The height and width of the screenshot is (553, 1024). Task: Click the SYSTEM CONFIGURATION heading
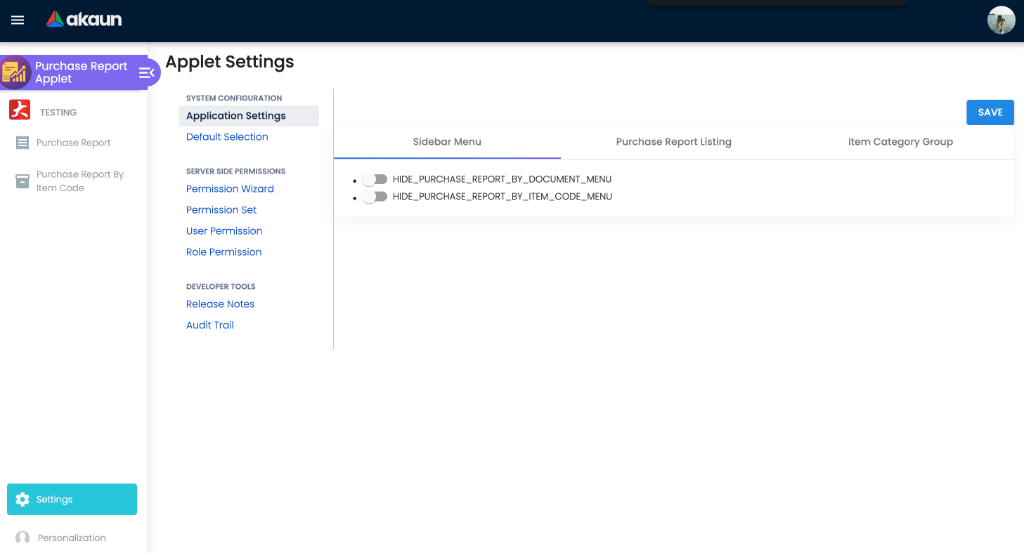point(234,98)
